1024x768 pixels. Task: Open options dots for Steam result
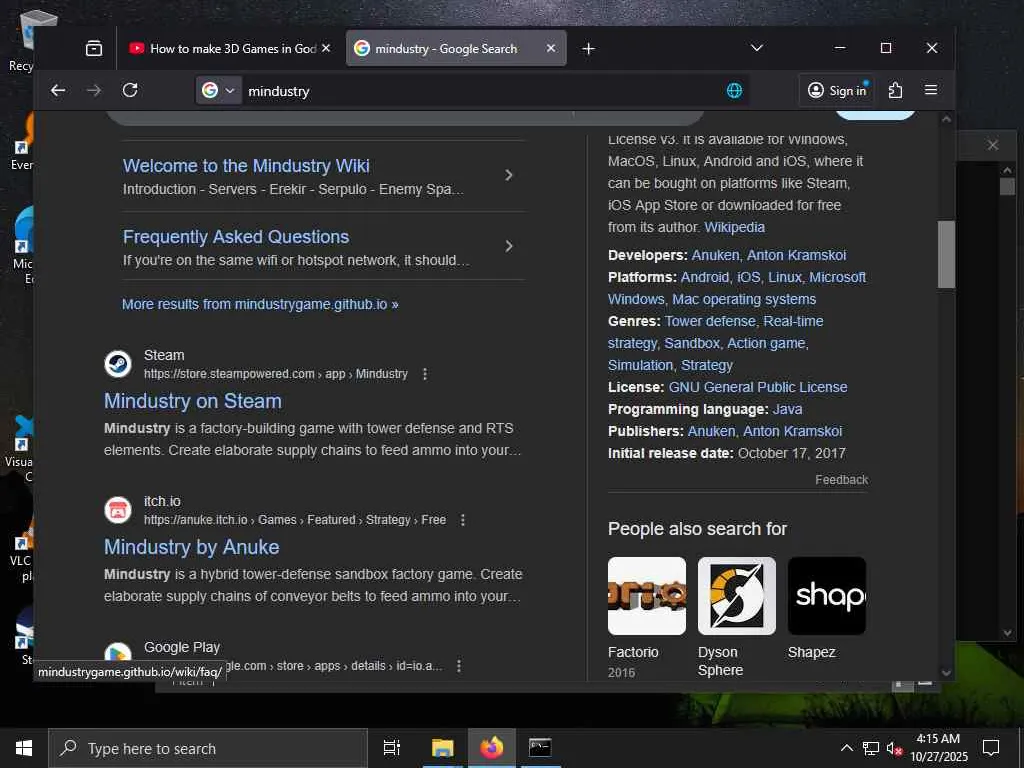click(425, 374)
